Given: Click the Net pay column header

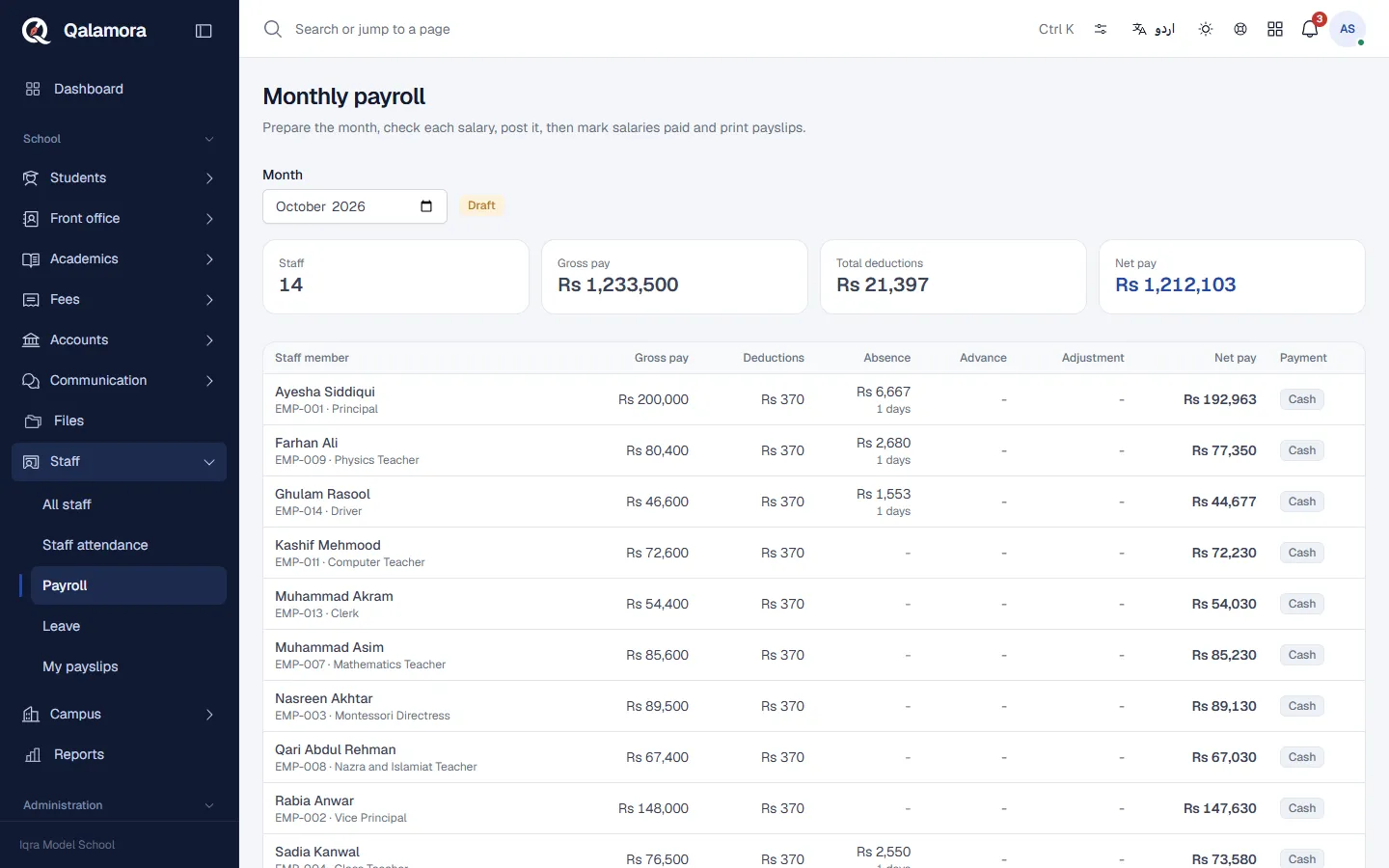Looking at the screenshot, I should tap(1235, 358).
